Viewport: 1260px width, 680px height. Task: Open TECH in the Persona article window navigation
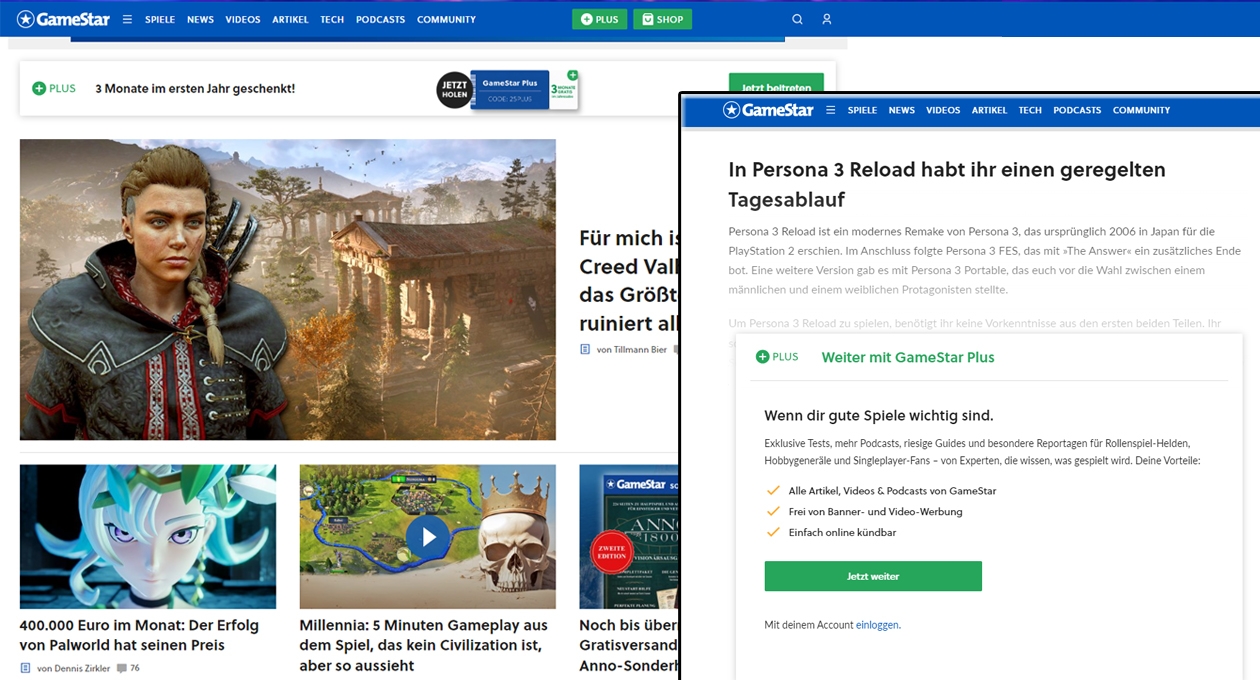(1030, 111)
